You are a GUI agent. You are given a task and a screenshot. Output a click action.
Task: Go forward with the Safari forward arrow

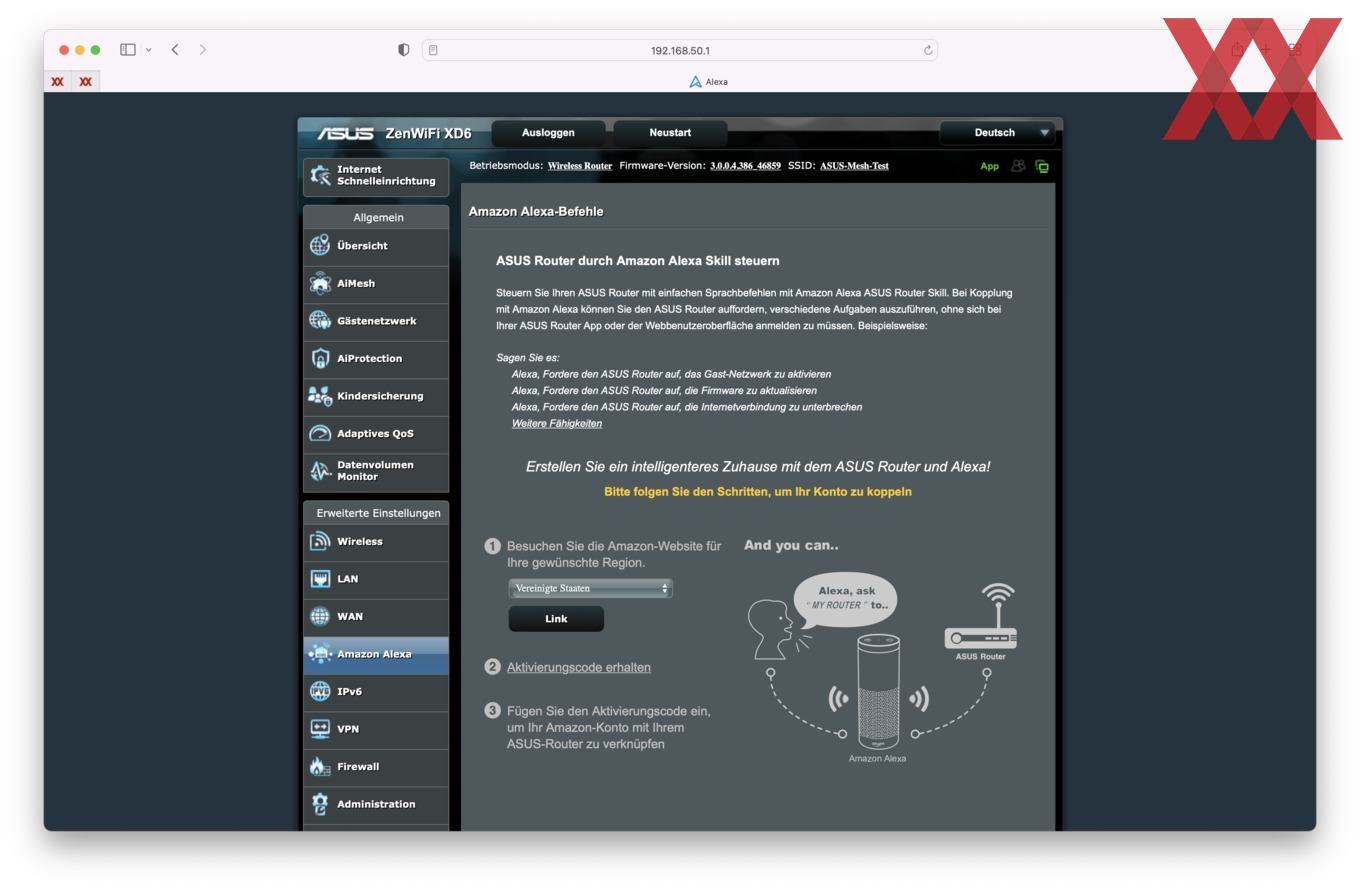tap(203, 49)
